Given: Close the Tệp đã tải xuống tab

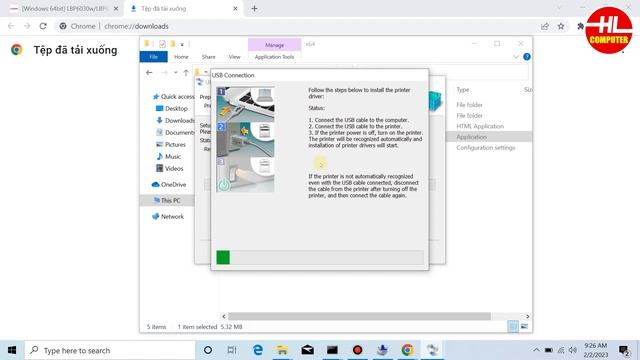Looking at the screenshot, I should (x=236, y=9).
